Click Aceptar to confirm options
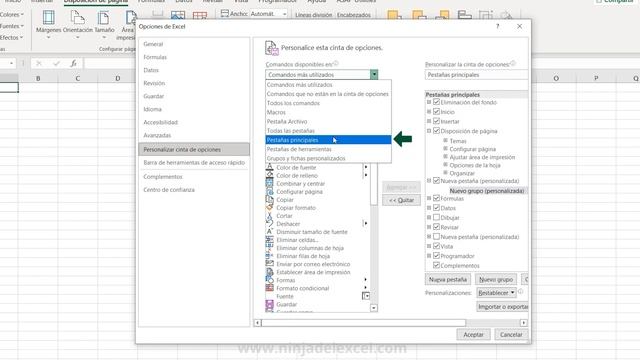This screenshot has width=640, height=360. 473,335
